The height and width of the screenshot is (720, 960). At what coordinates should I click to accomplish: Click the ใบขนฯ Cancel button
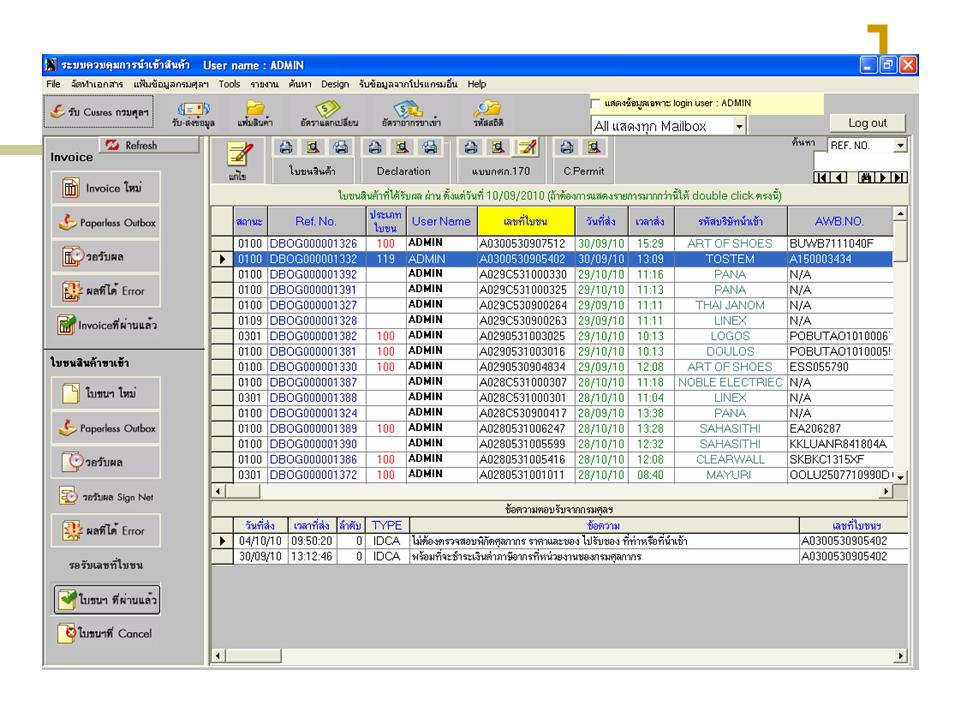(105, 633)
